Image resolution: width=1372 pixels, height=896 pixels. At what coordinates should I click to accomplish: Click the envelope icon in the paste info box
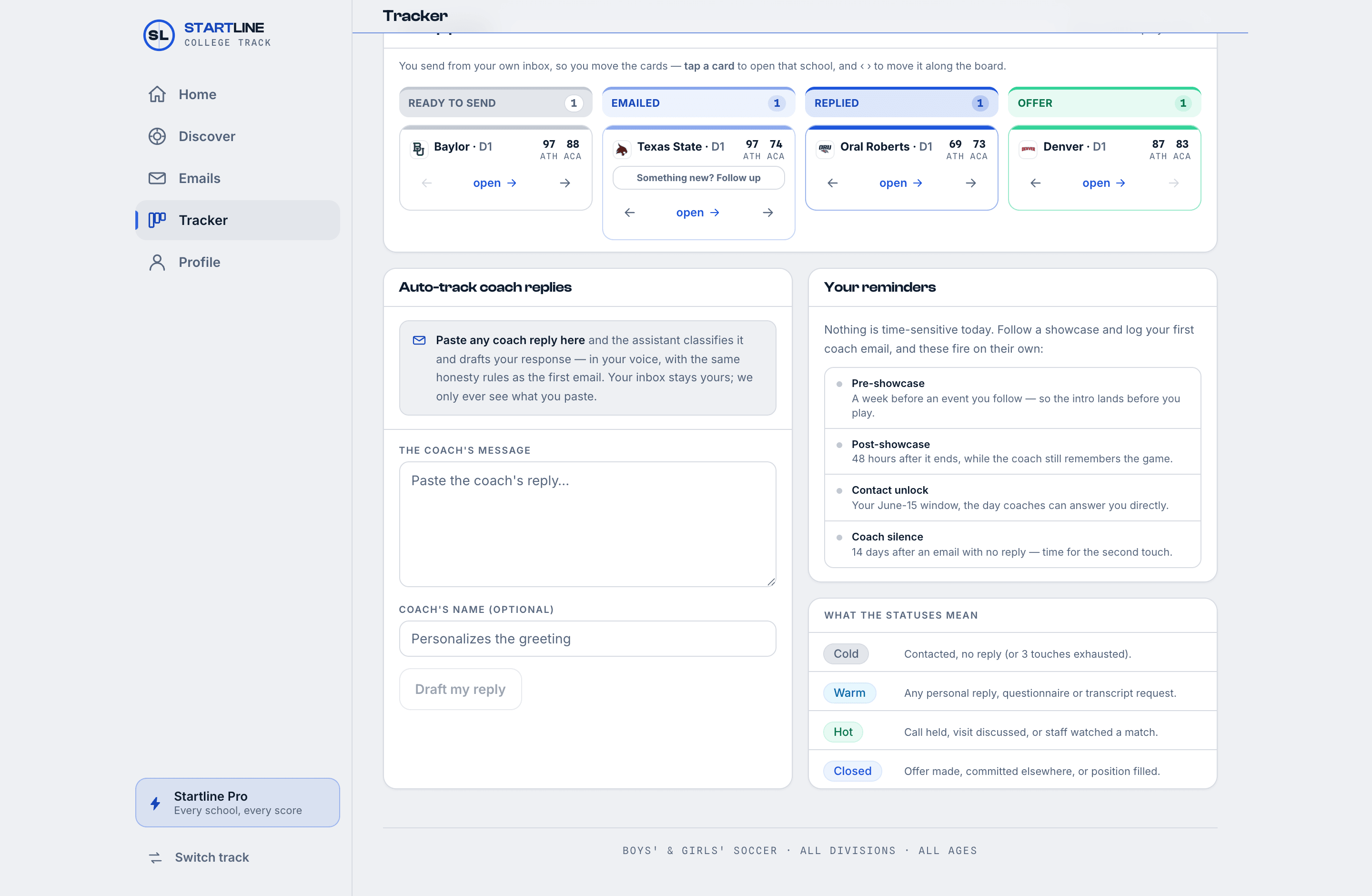click(419, 340)
